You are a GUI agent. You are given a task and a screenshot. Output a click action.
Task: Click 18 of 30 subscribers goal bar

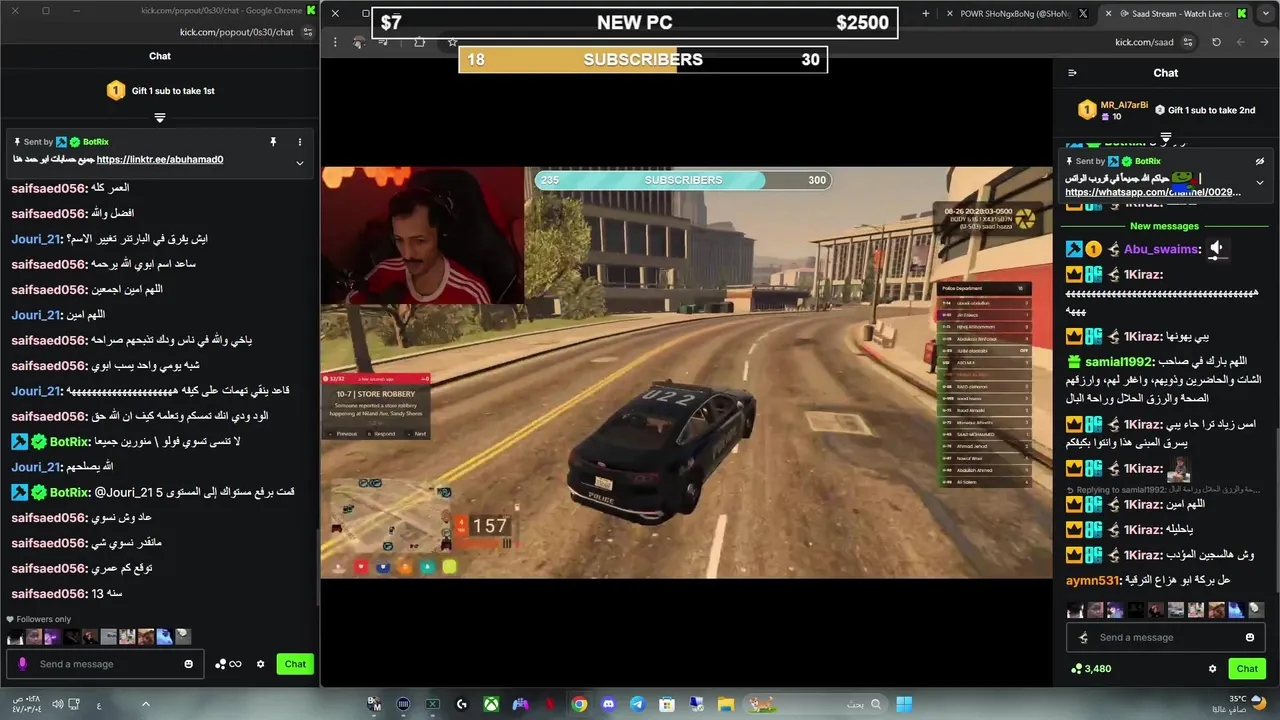click(643, 60)
